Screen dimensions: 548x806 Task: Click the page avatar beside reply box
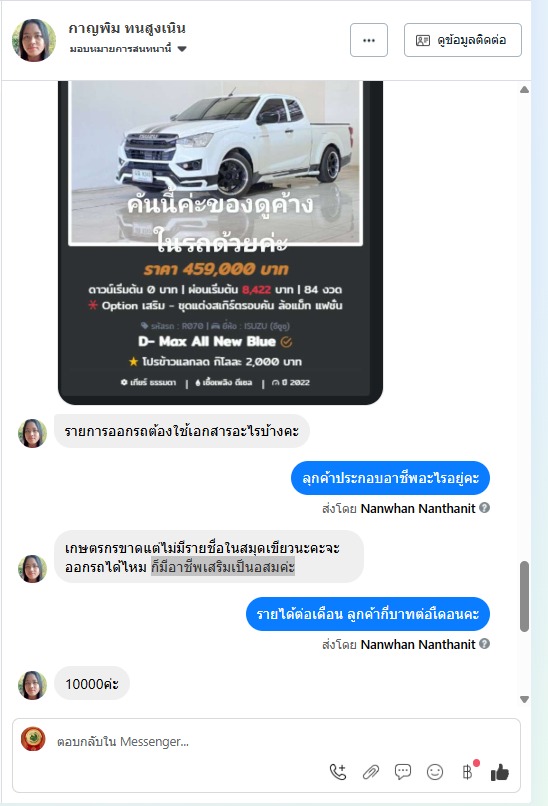33,739
